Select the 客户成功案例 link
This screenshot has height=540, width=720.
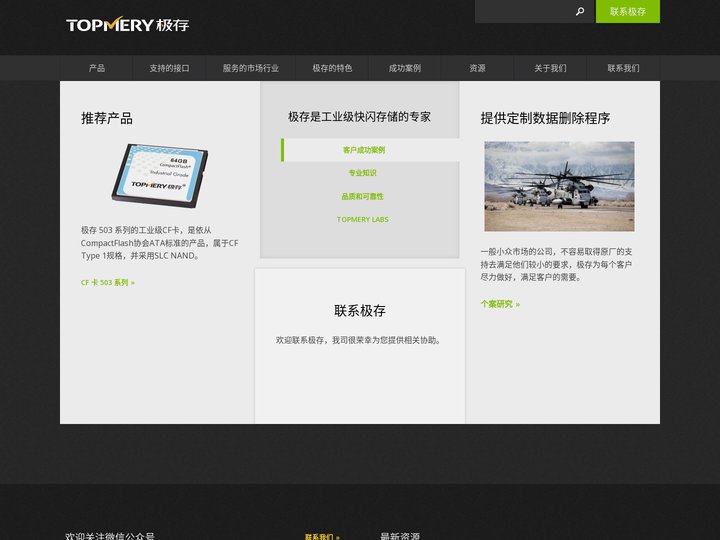coord(364,150)
